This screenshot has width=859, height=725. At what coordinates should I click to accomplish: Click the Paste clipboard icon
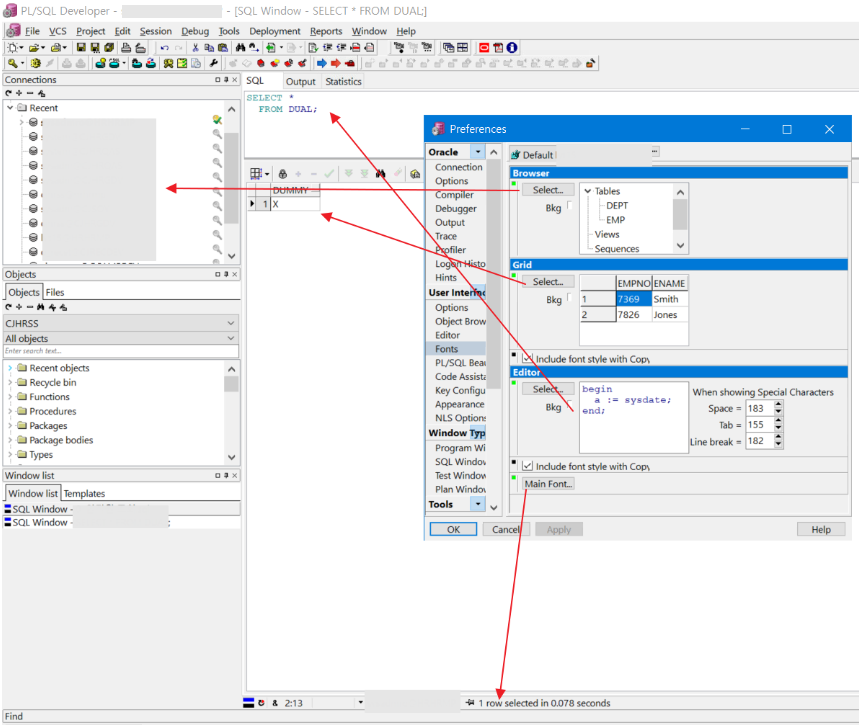[222, 48]
